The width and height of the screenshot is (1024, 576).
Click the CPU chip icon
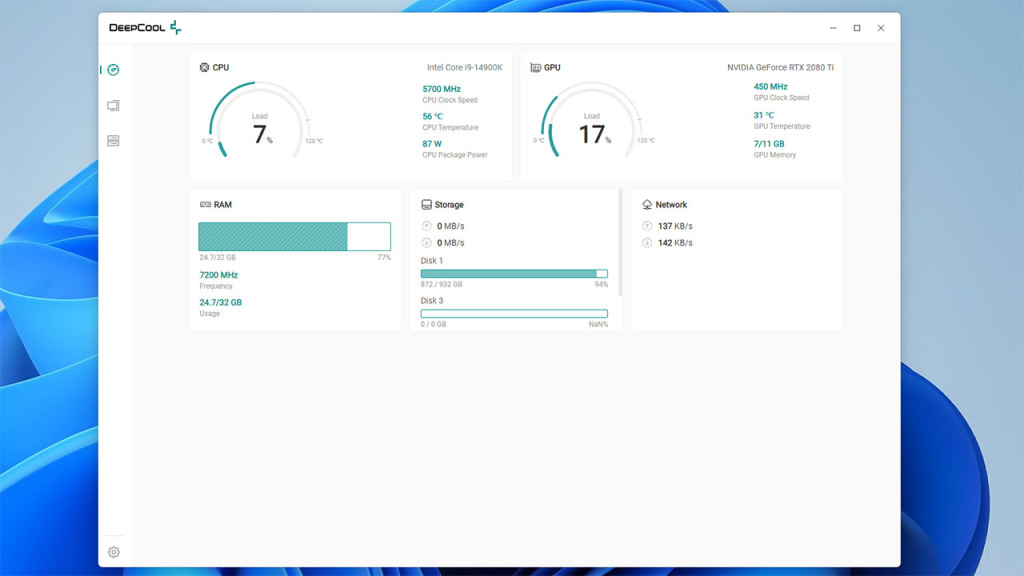[205, 68]
